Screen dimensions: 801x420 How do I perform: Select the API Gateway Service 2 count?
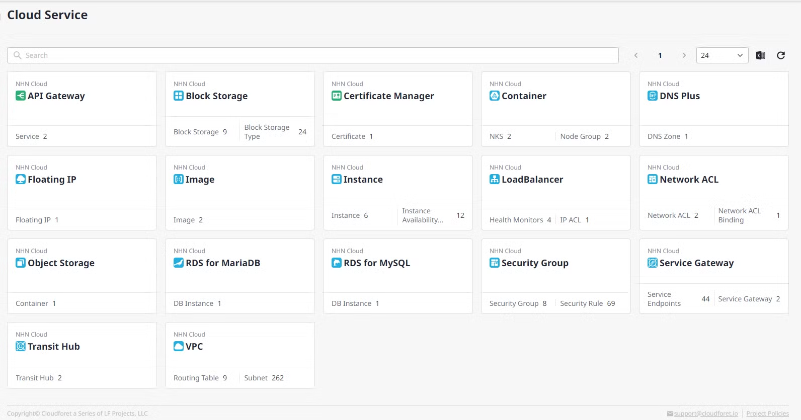(x=31, y=136)
